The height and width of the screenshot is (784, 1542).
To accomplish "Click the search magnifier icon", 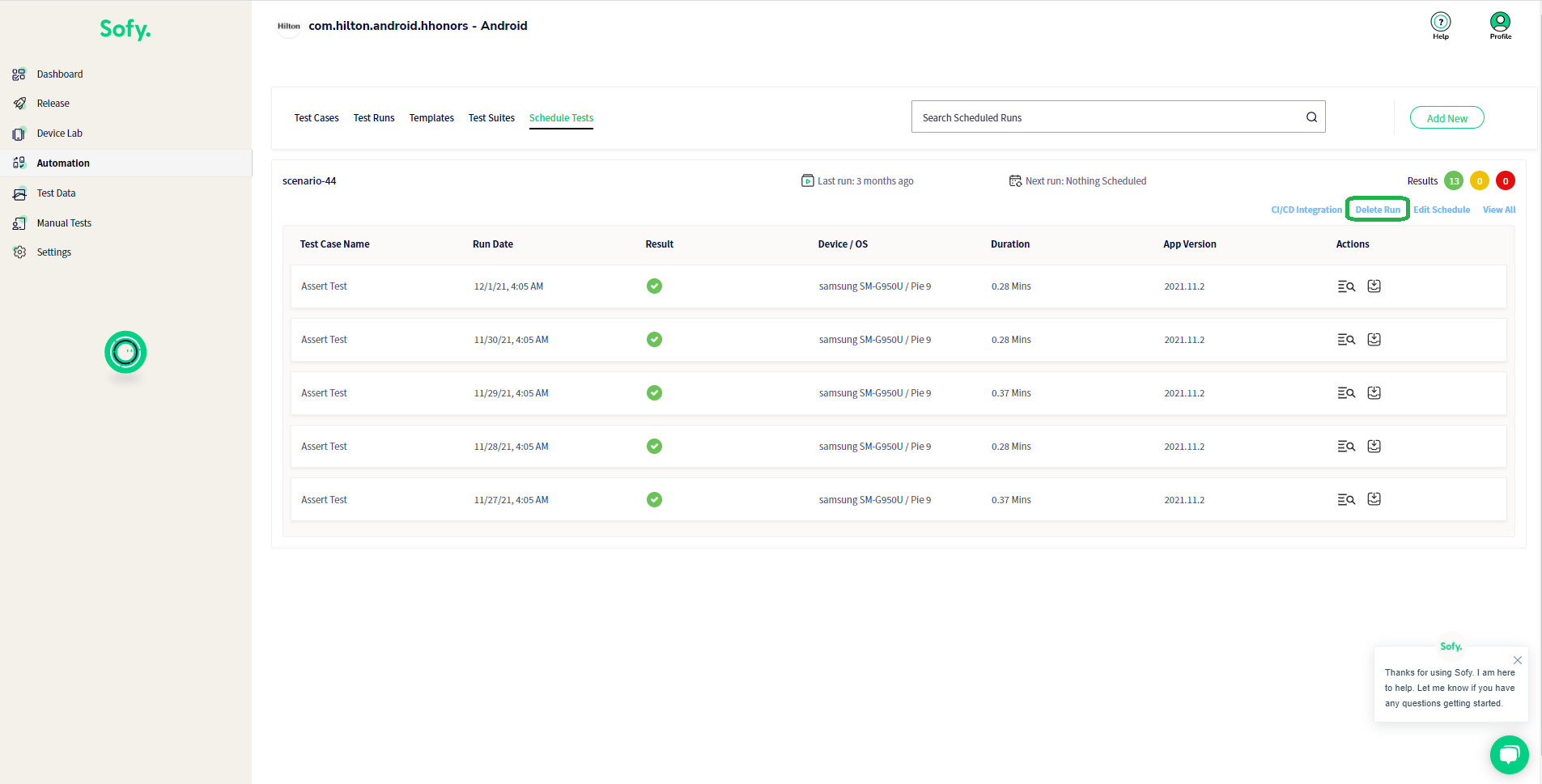I will [x=1311, y=117].
